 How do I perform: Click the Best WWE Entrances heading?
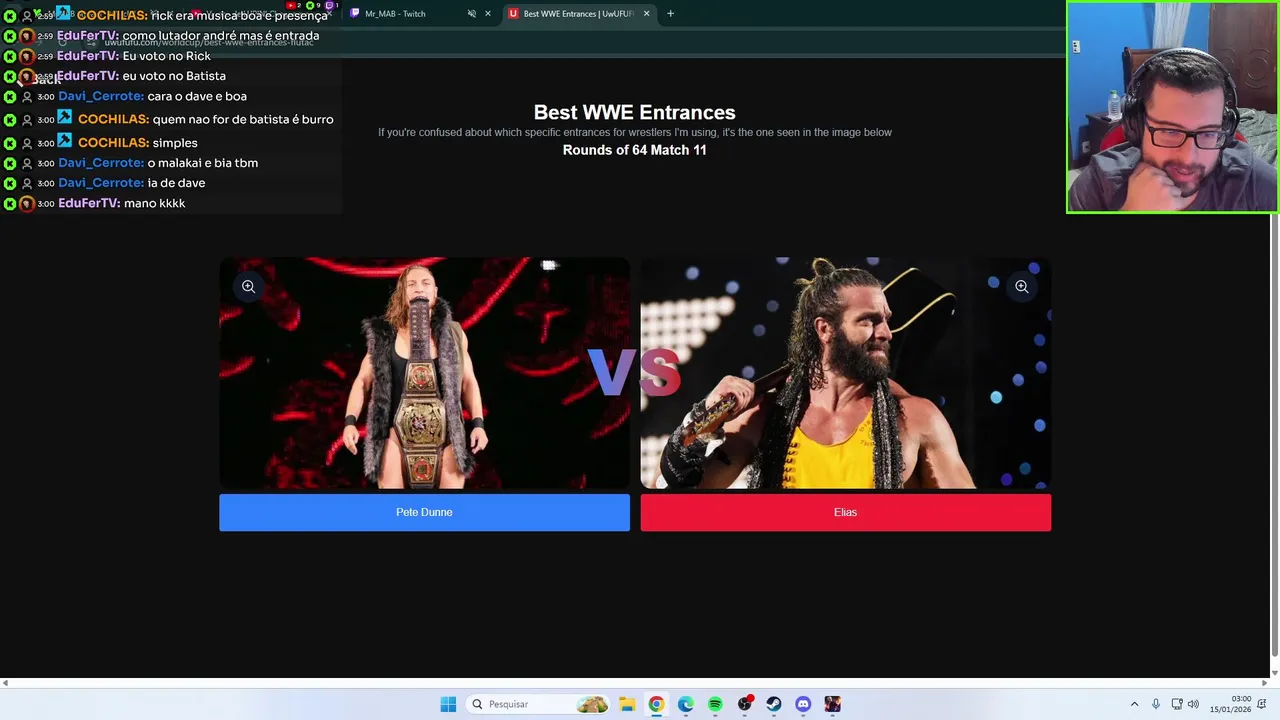[634, 113]
